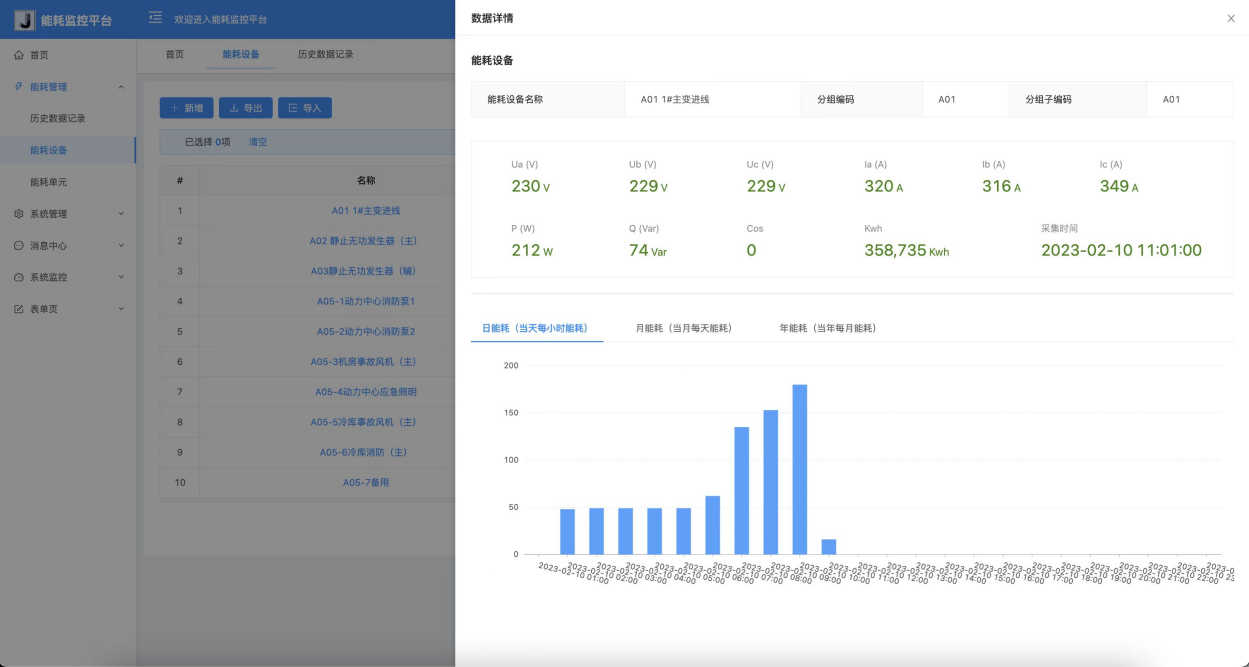
Task: Expand the 系统管理 sidebar menu
Action: coord(121,214)
